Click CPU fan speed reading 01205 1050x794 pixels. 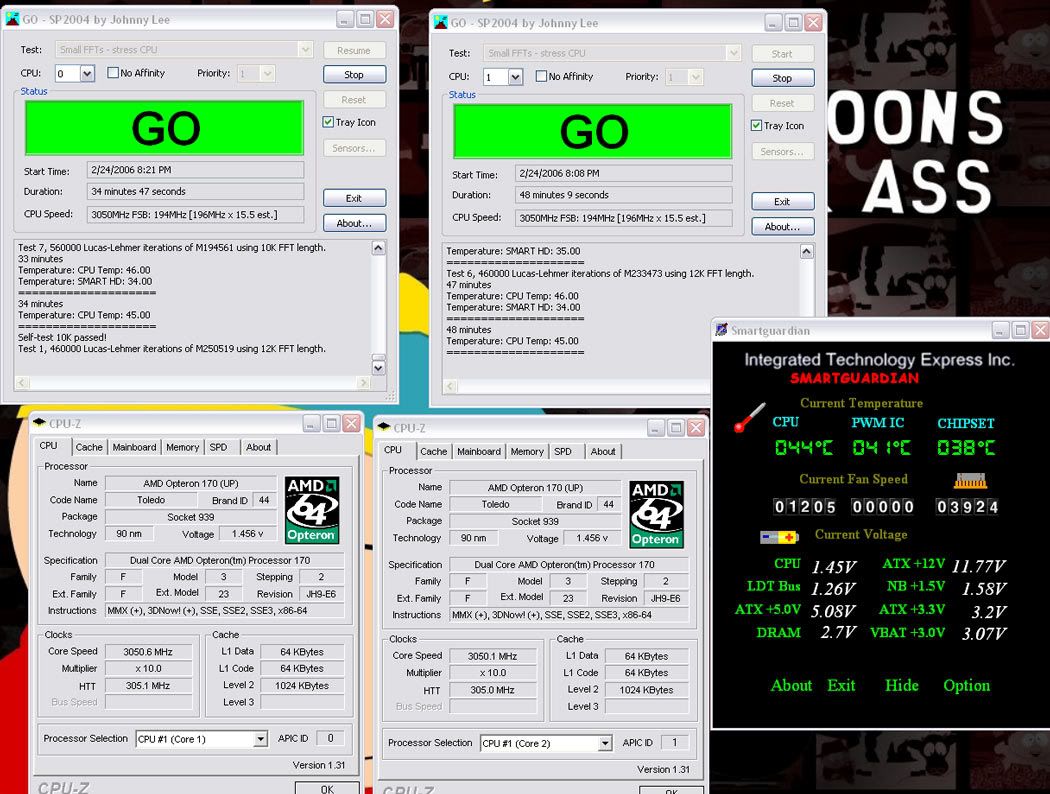click(x=805, y=507)
